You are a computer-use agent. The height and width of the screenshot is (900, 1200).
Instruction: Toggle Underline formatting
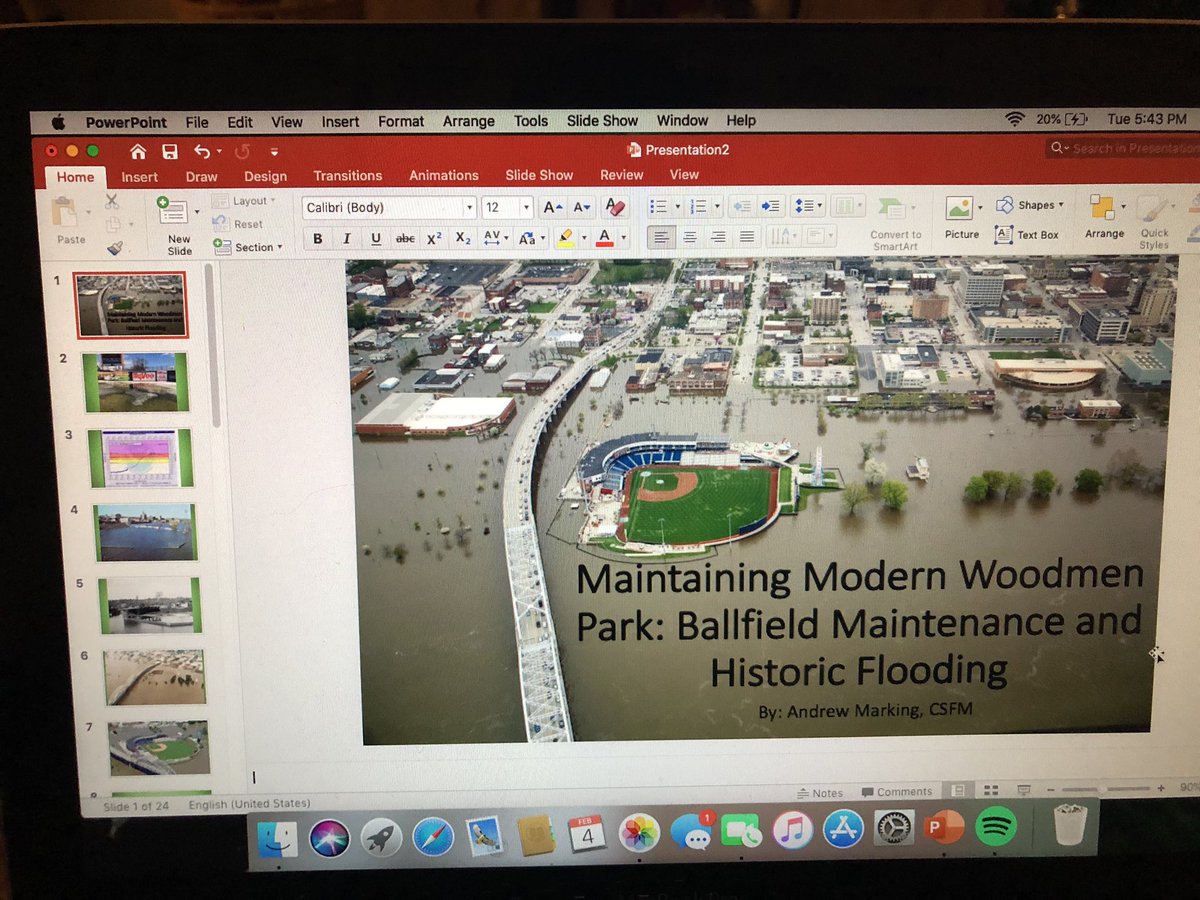tap(376, 238)
